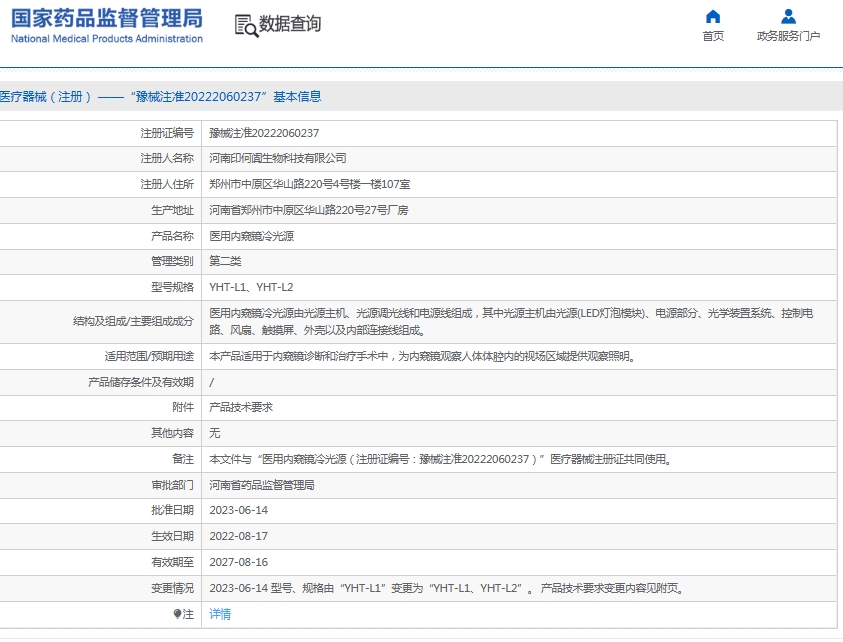Click the 有效期至 label
The image size is (843, 642).
pyautogui.click(x=173, y=562)
